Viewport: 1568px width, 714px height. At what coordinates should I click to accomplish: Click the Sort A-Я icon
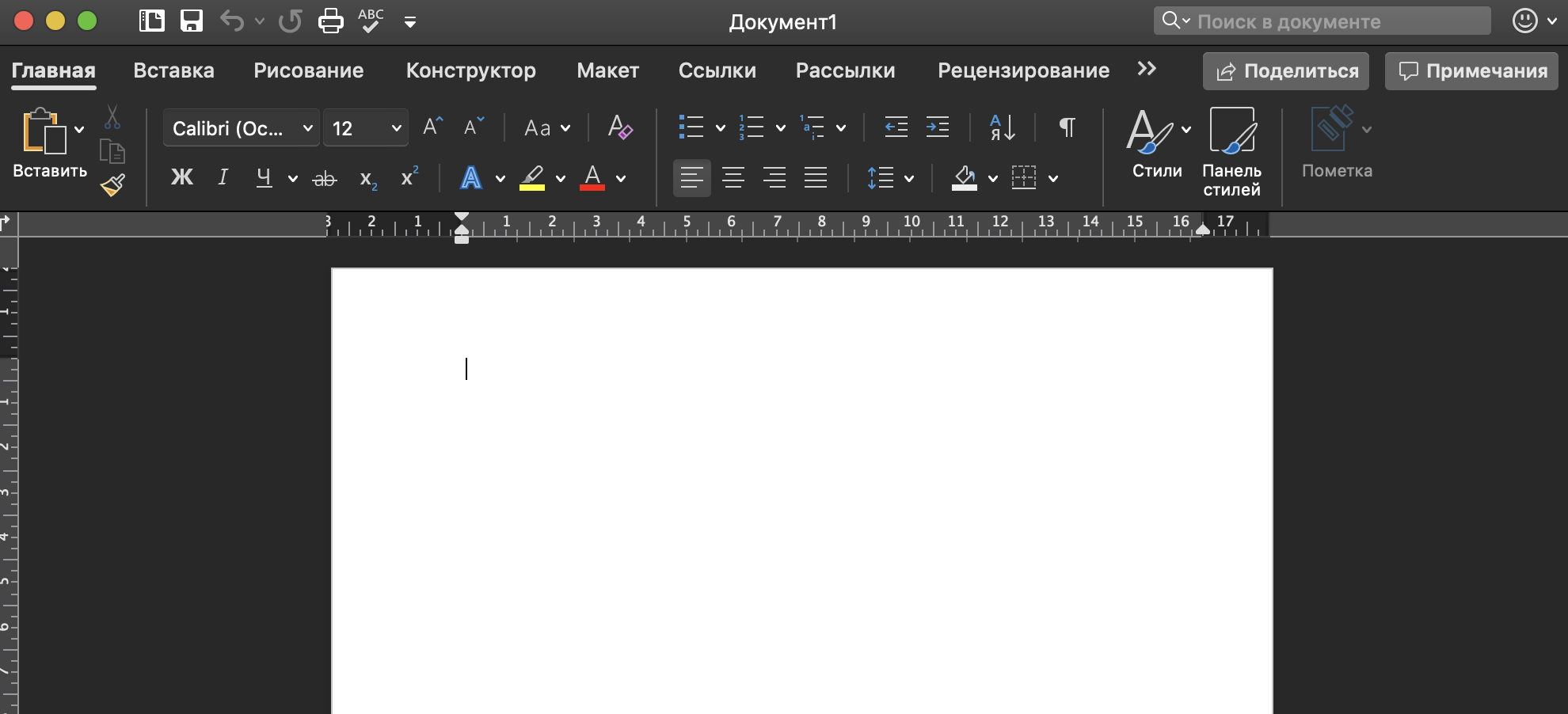(x=1002, y=127)
